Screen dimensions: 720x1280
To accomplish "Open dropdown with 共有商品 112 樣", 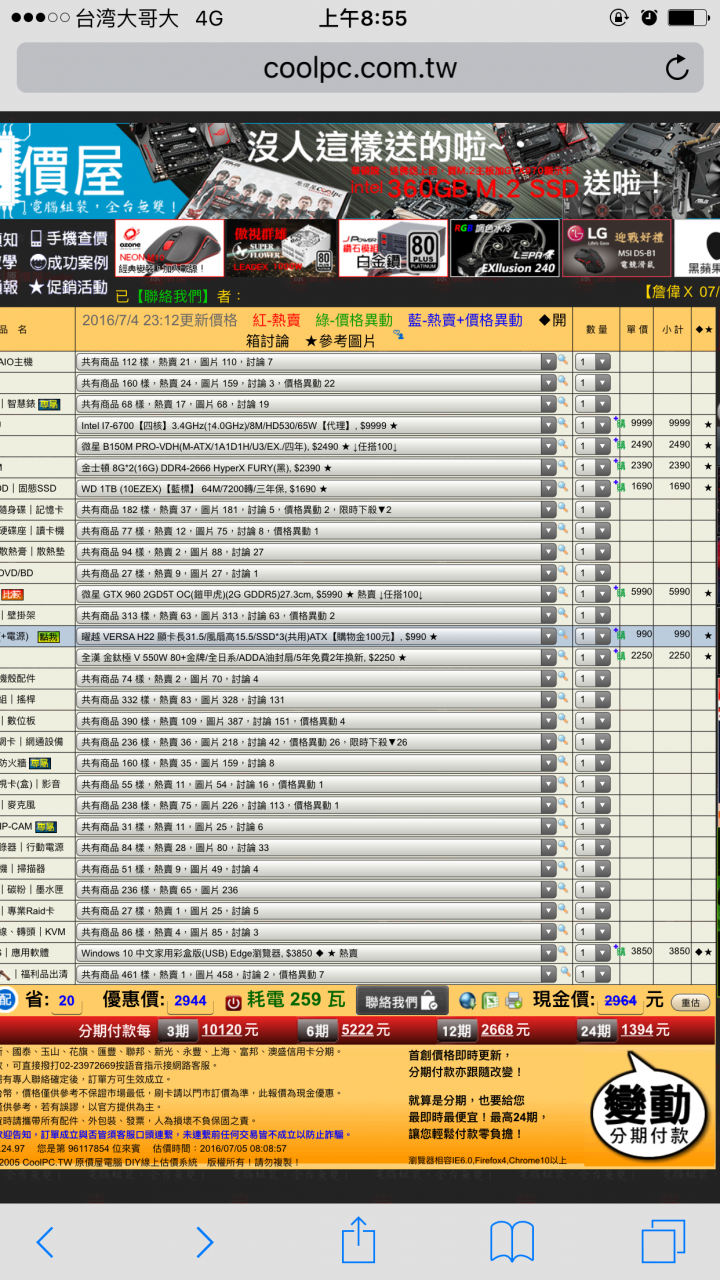I will coord(316,361).
